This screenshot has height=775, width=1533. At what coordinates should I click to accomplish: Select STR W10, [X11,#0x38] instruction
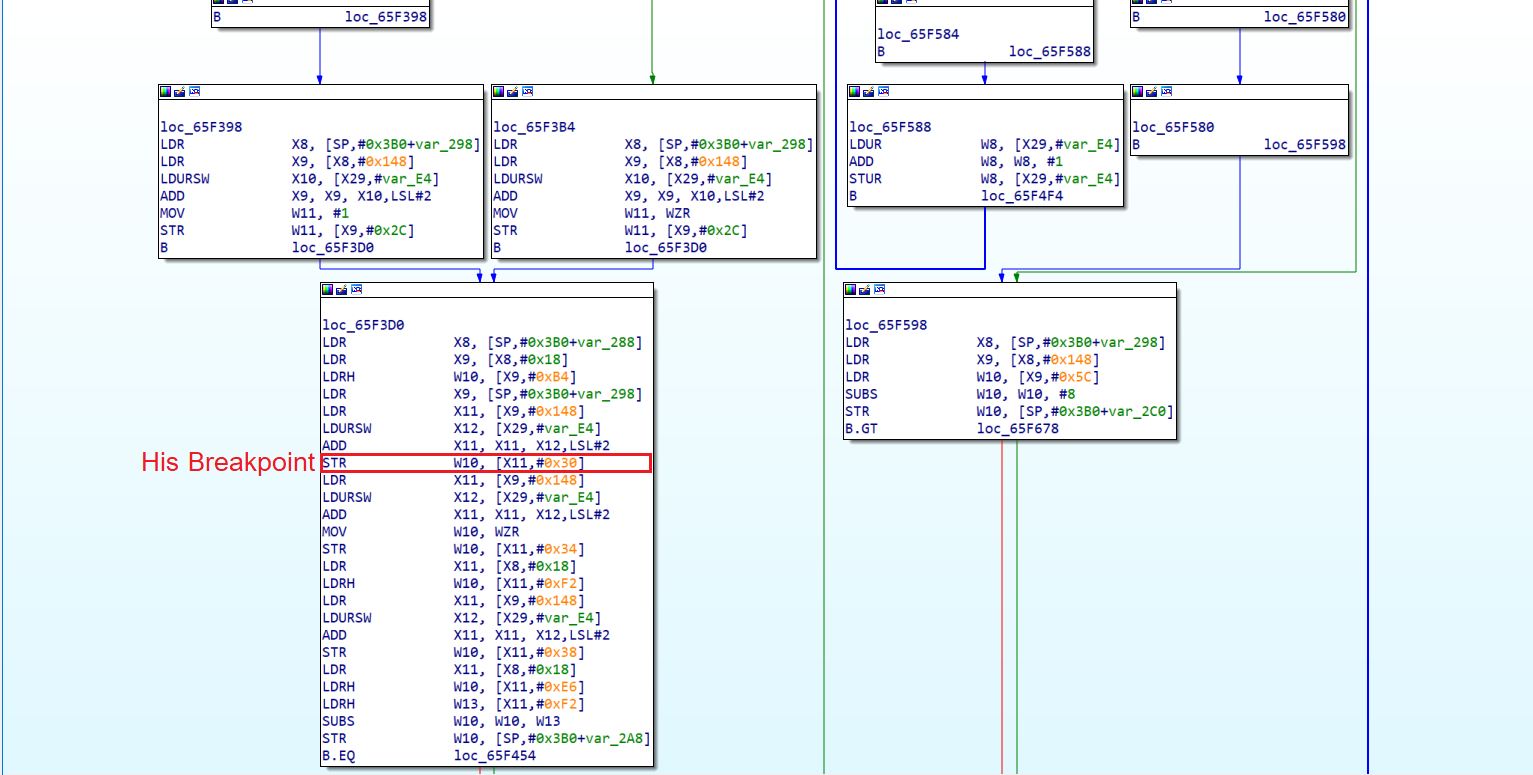coord(453,652)
